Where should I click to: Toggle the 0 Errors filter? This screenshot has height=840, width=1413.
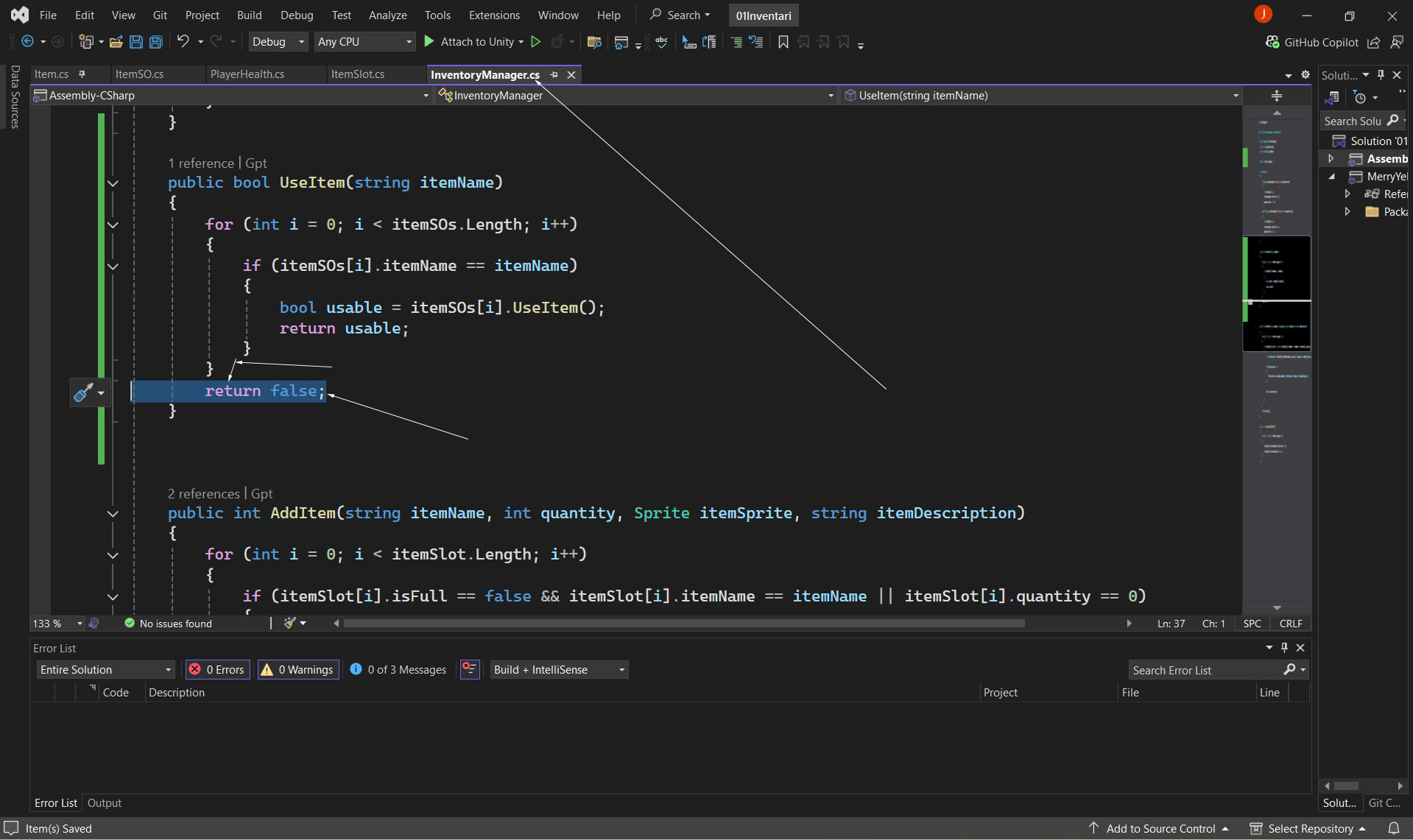coord(217,669)
